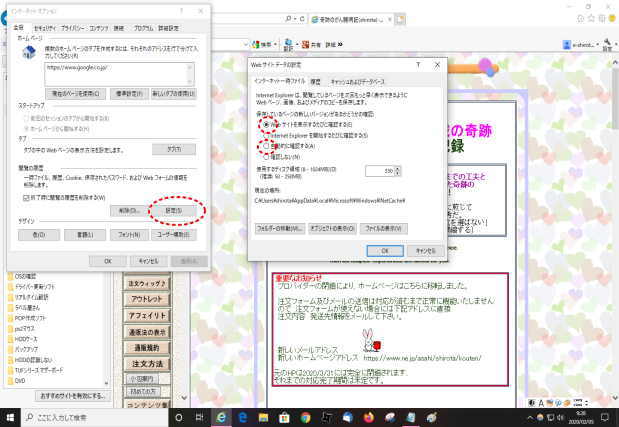Viewport: 619px width, 427px height.
Task: Open File Explorer from the taskbar
Action: pyautogui.click(x=263, y=418)
